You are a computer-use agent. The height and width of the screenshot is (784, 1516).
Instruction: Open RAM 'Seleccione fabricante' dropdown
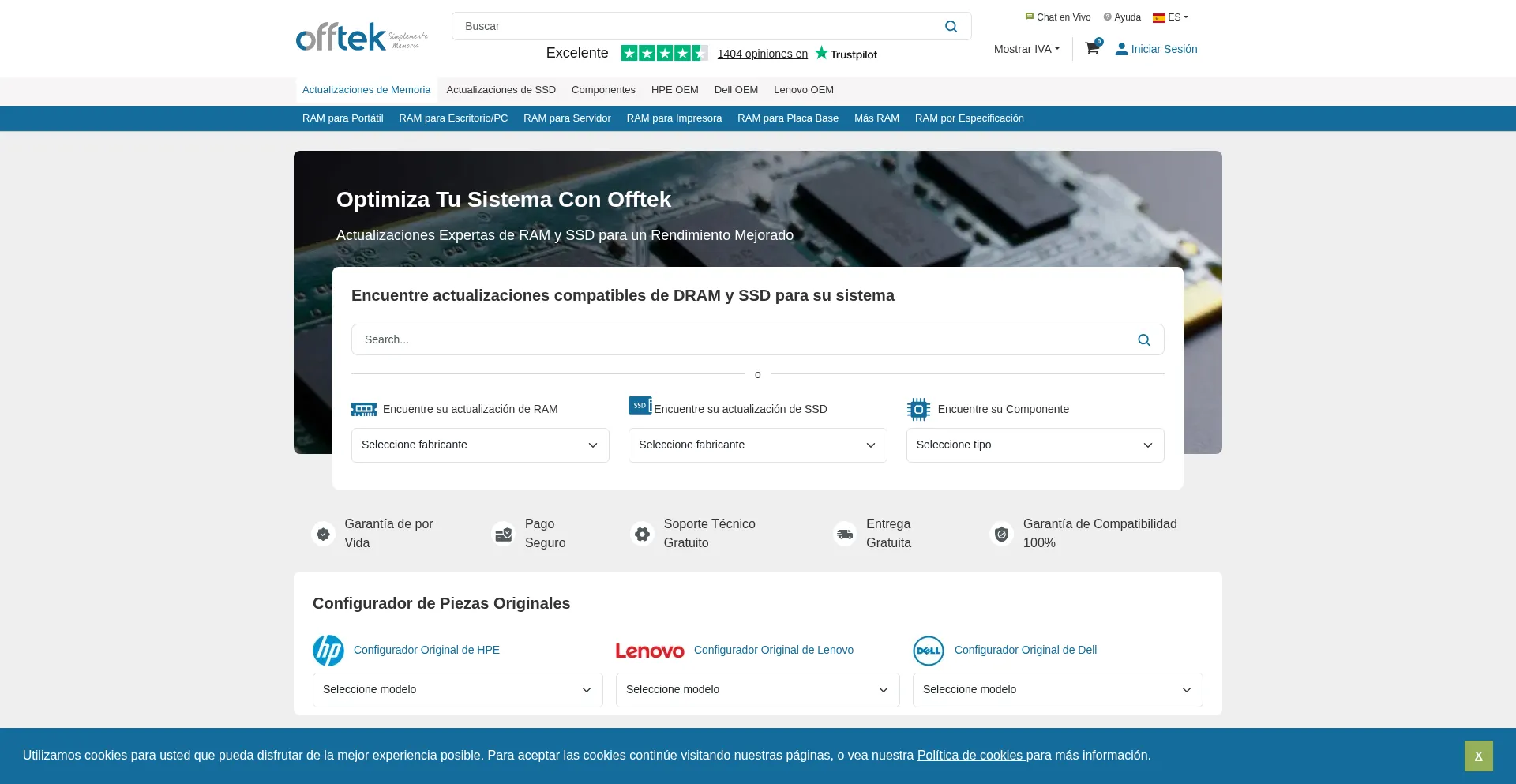(x=480, y=445)
